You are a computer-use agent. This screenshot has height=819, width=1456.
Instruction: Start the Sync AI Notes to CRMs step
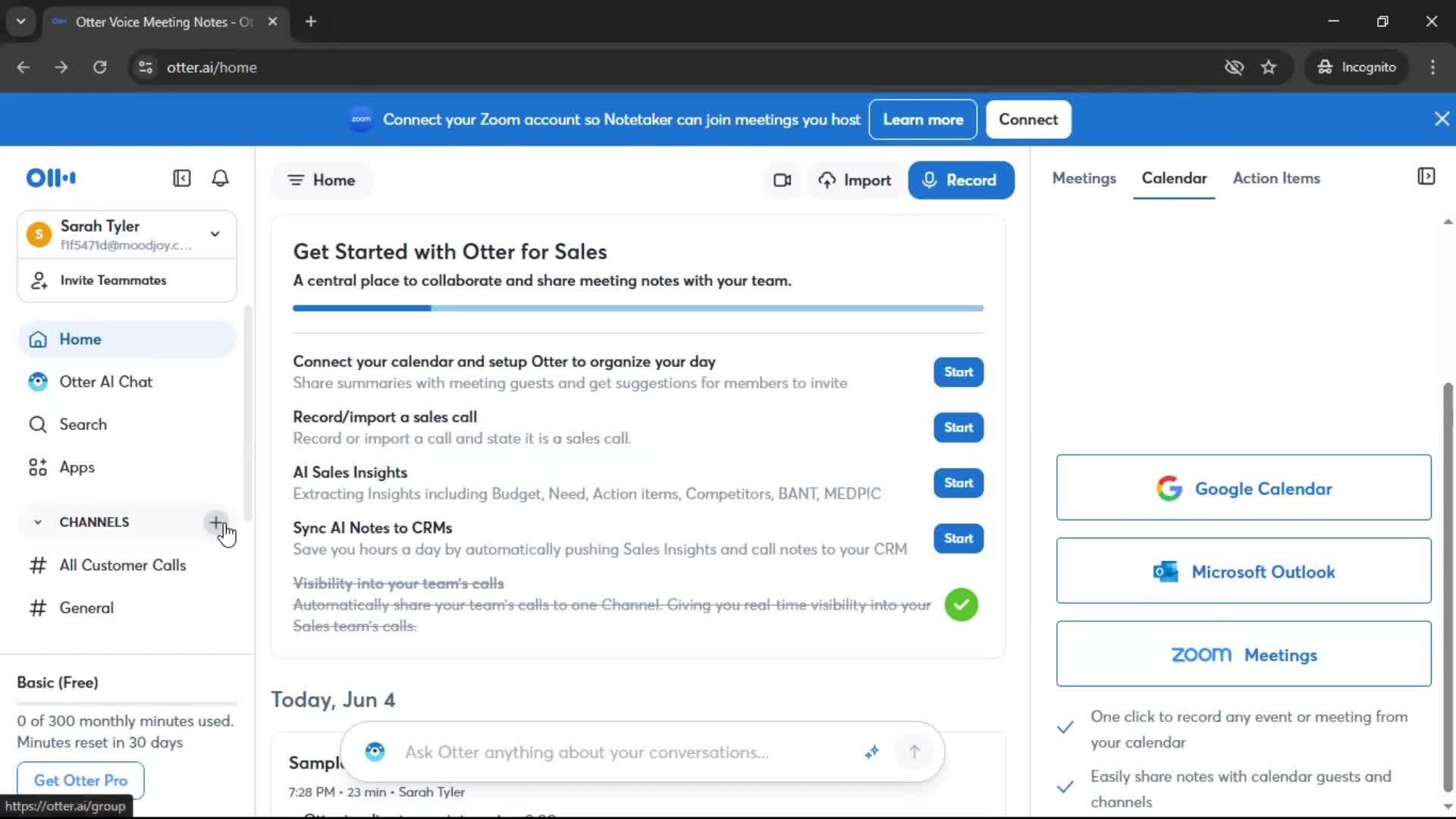click(x=958, y=538)
